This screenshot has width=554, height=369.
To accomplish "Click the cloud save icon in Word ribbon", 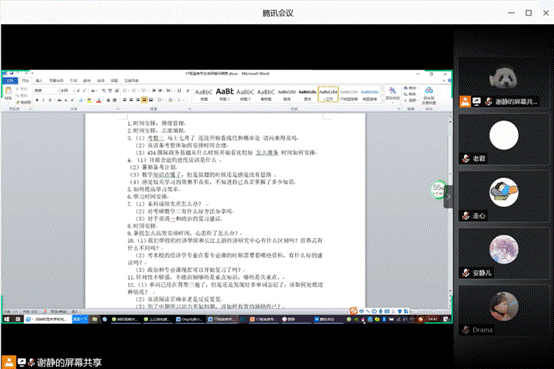I will click(429, 95).
